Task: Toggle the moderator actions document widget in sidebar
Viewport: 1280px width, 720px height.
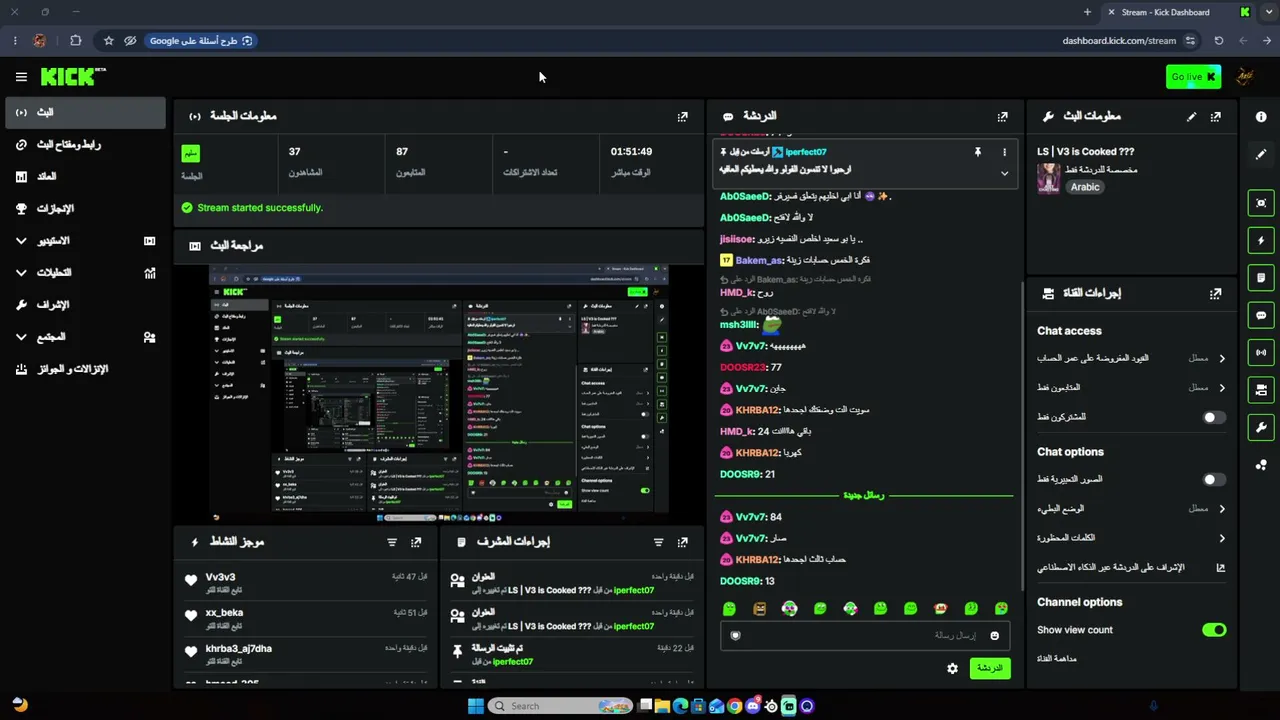Action: point(1261,277)
